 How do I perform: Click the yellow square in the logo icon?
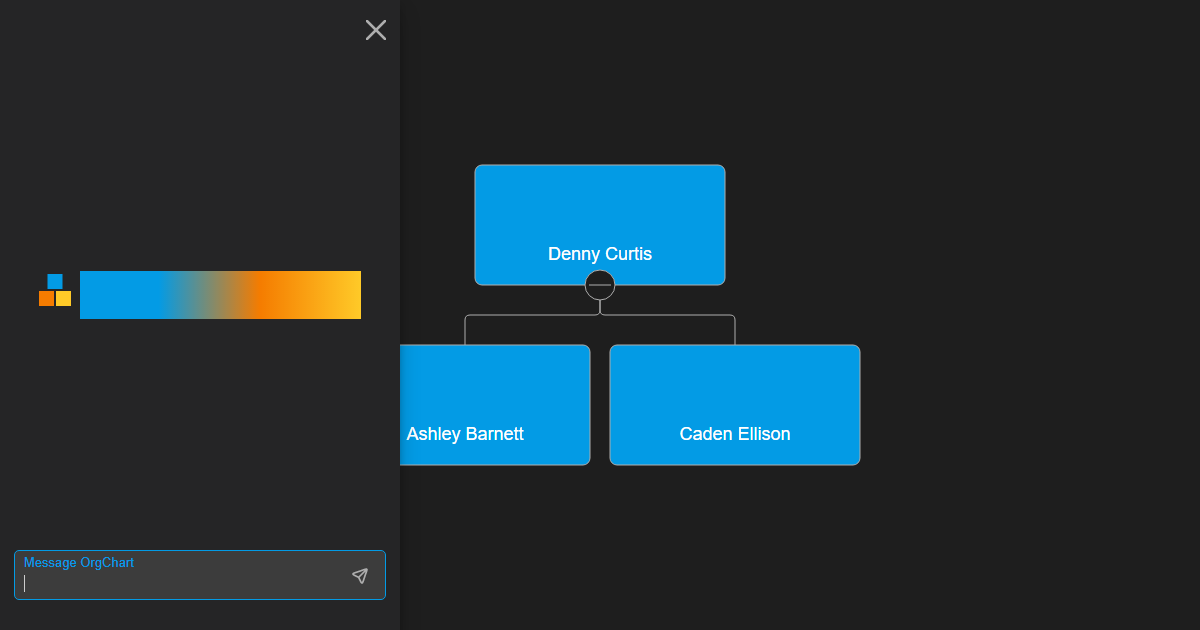62,298
